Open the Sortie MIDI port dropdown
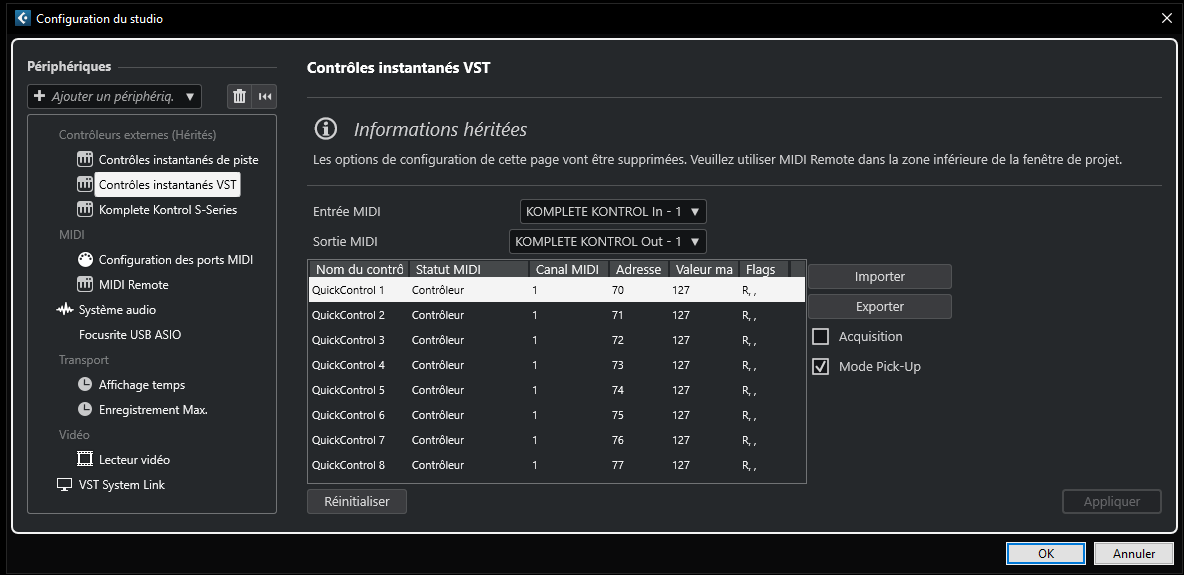The image size is (1184, 575). tap(607, 242)
